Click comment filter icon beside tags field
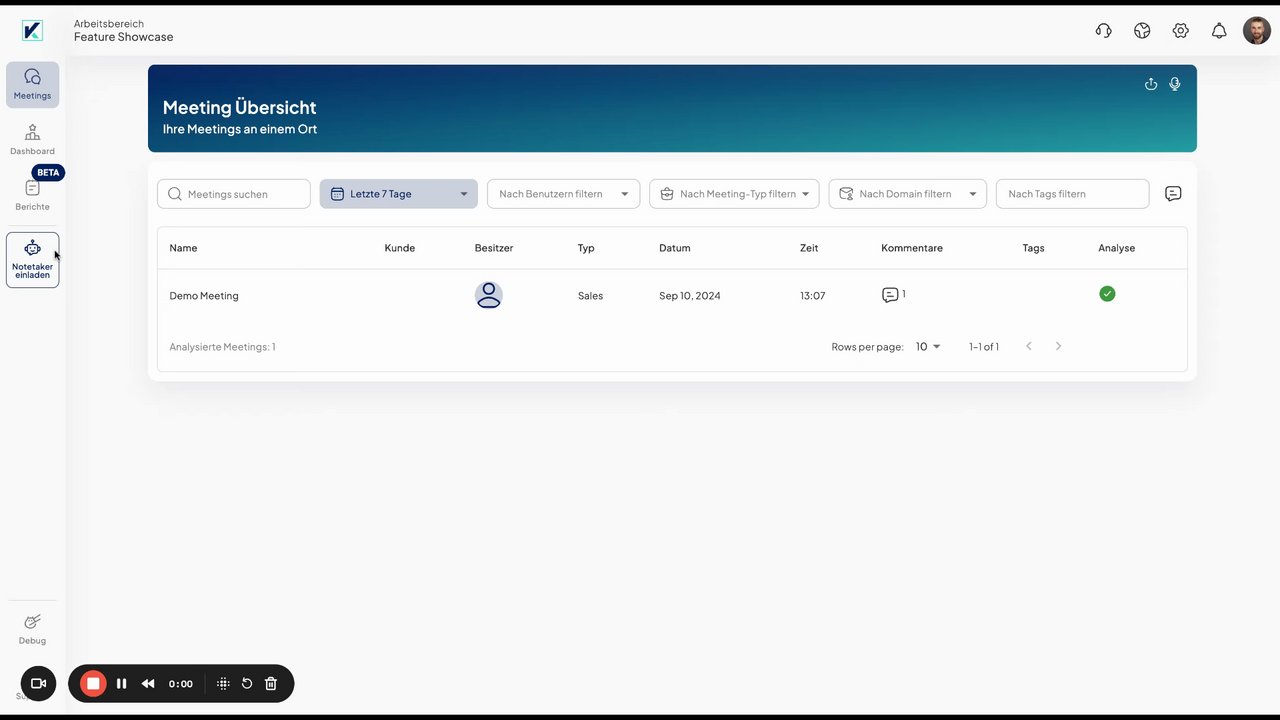Screen dimensions: 1280x720 [1173, 194]
